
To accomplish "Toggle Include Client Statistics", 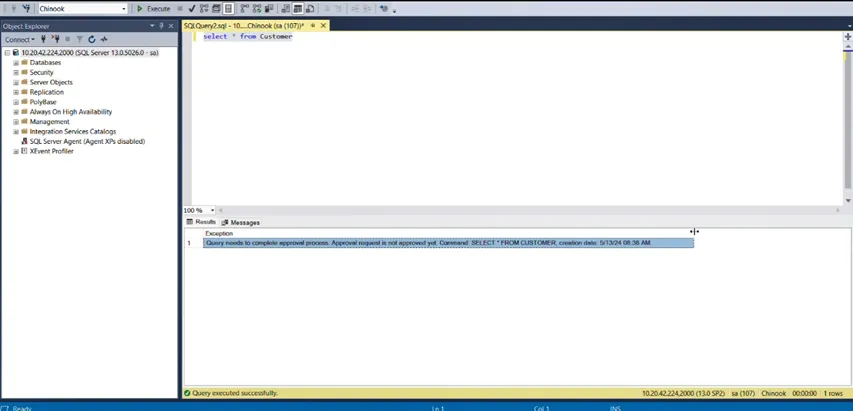I will click(269, 9).
